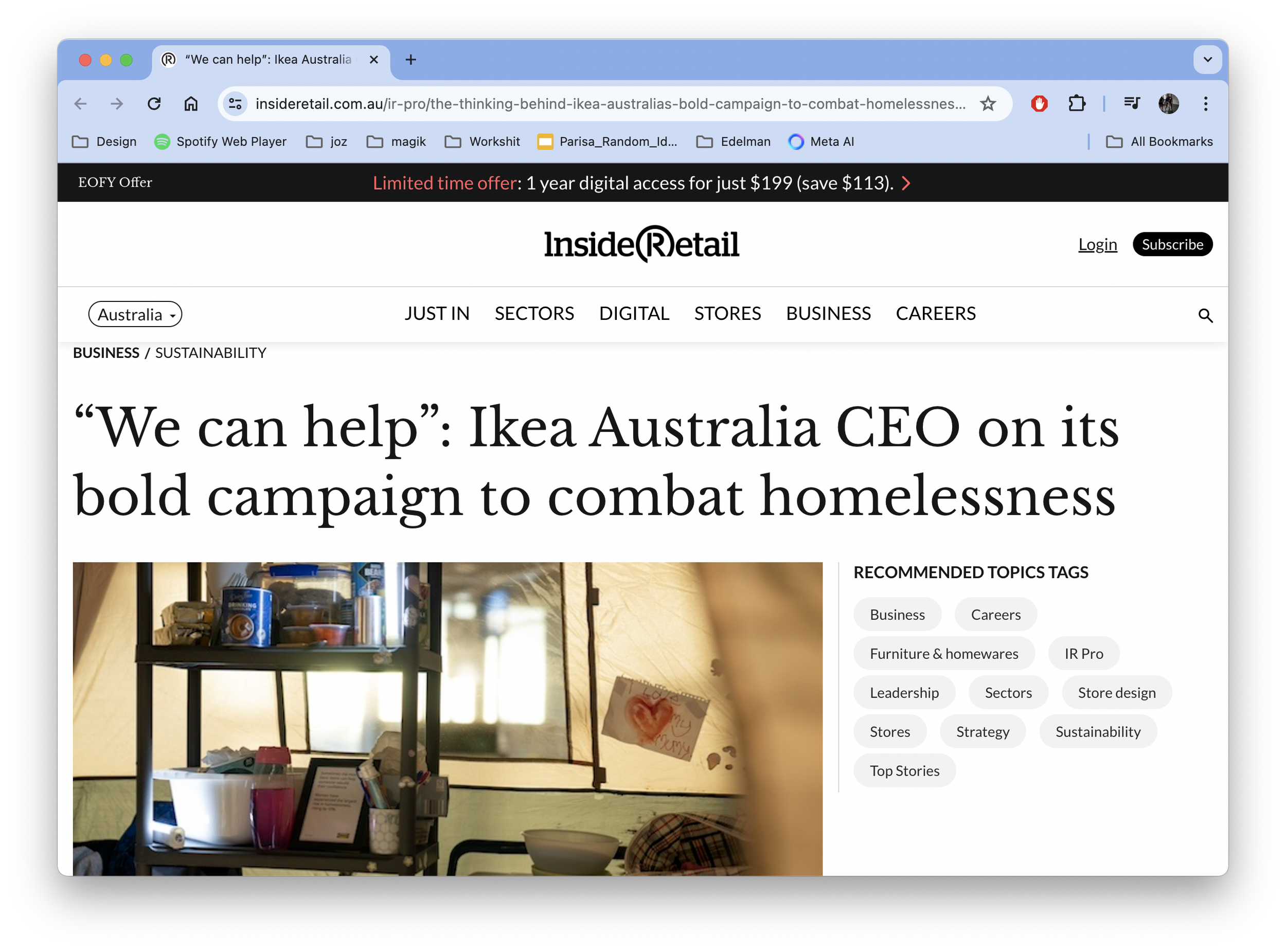Close the Ikea Australia article tab

[373, 60]
